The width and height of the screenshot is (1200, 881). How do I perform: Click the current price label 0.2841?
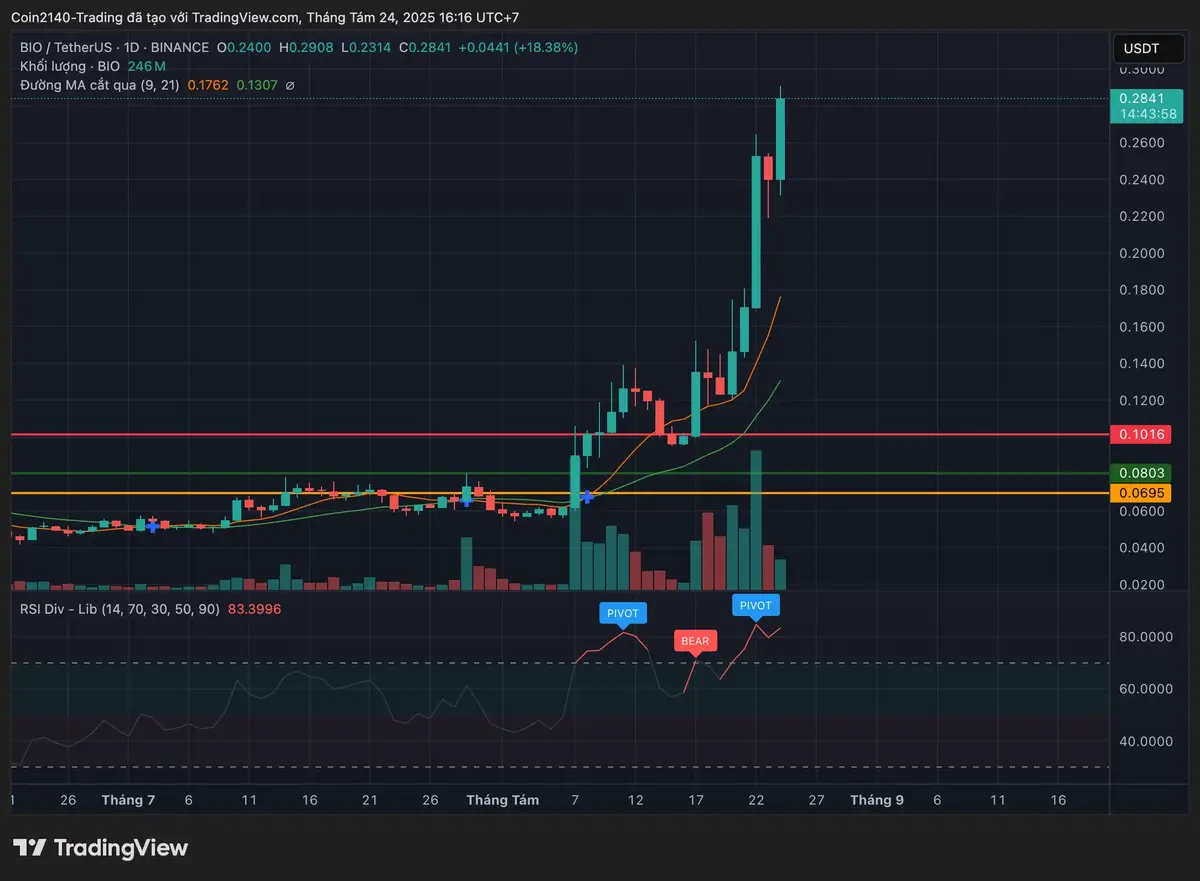(x=1141, y=99)
